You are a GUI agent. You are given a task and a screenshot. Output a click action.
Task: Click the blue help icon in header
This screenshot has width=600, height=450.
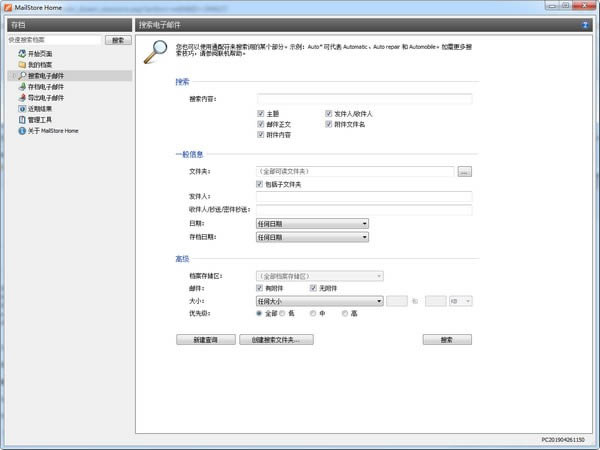tap(583, 23)
